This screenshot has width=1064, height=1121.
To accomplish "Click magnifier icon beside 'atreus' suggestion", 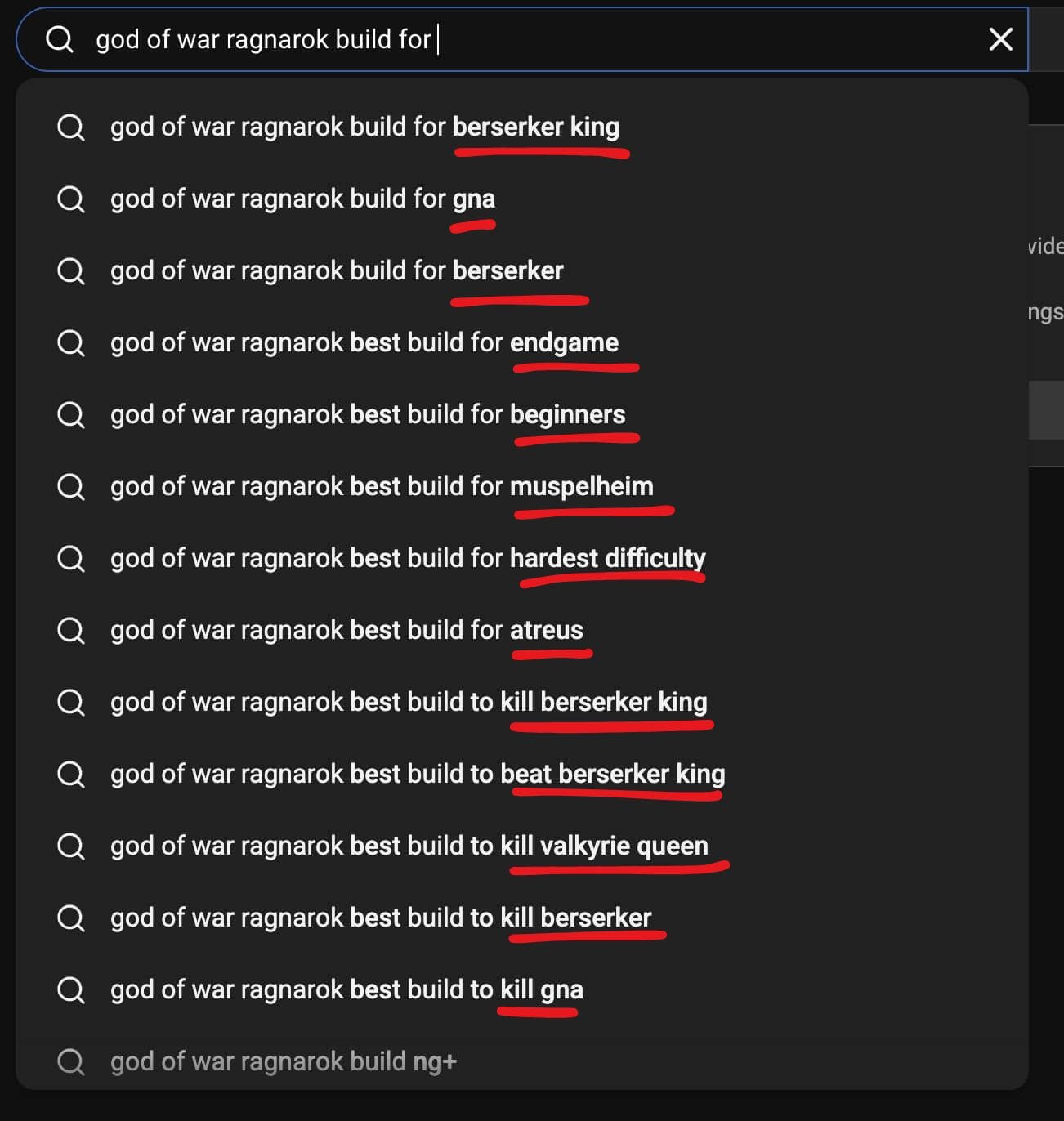I will [x=71, y=631].
